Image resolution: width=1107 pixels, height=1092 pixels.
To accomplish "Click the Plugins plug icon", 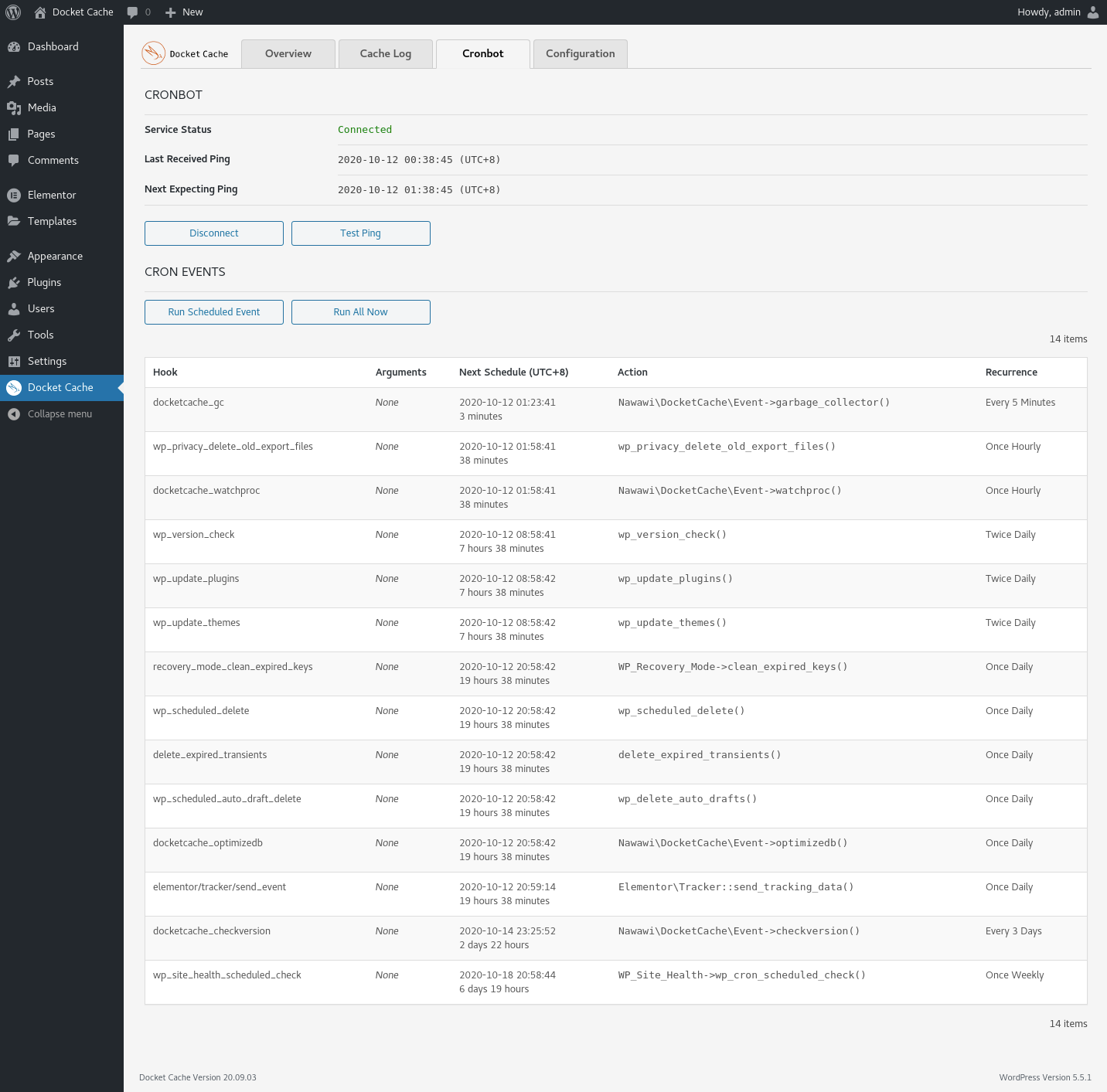I will point(14,282).
